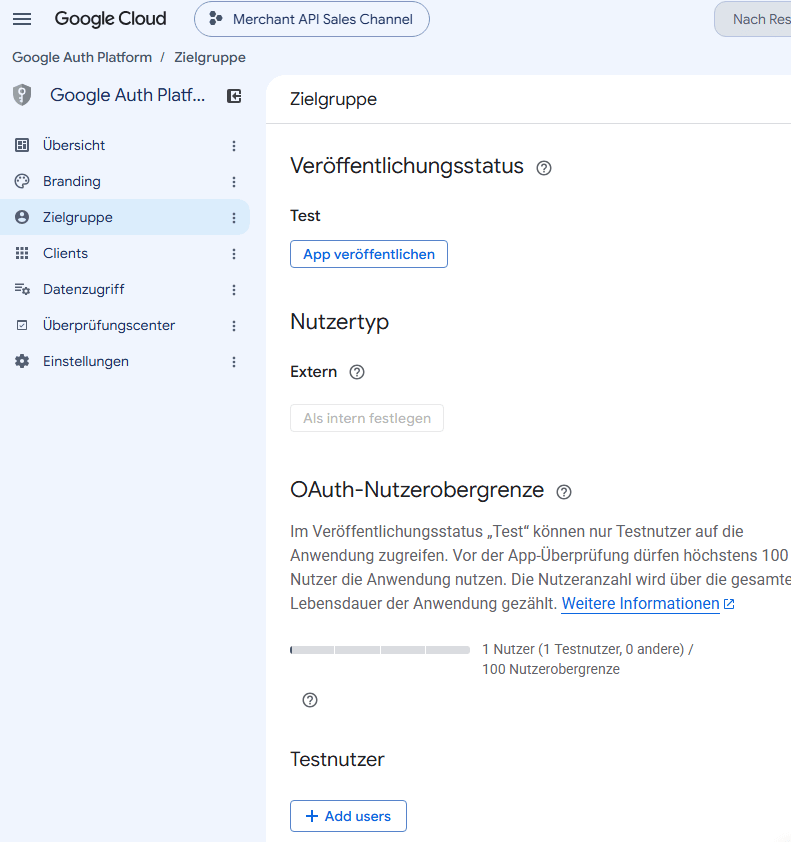791x842 pixels.
Task: Open Datenzugriff in the sidebar
Action: pyautogui.click(x=84, y=289)
